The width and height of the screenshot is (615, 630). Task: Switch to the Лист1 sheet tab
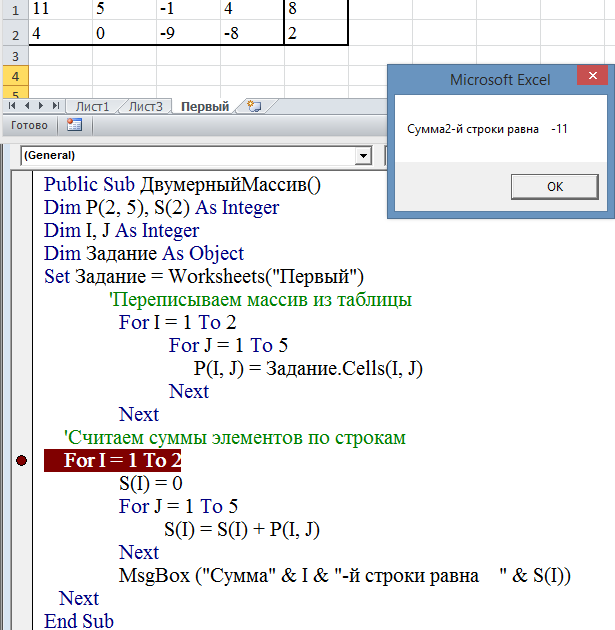(92, 106)
